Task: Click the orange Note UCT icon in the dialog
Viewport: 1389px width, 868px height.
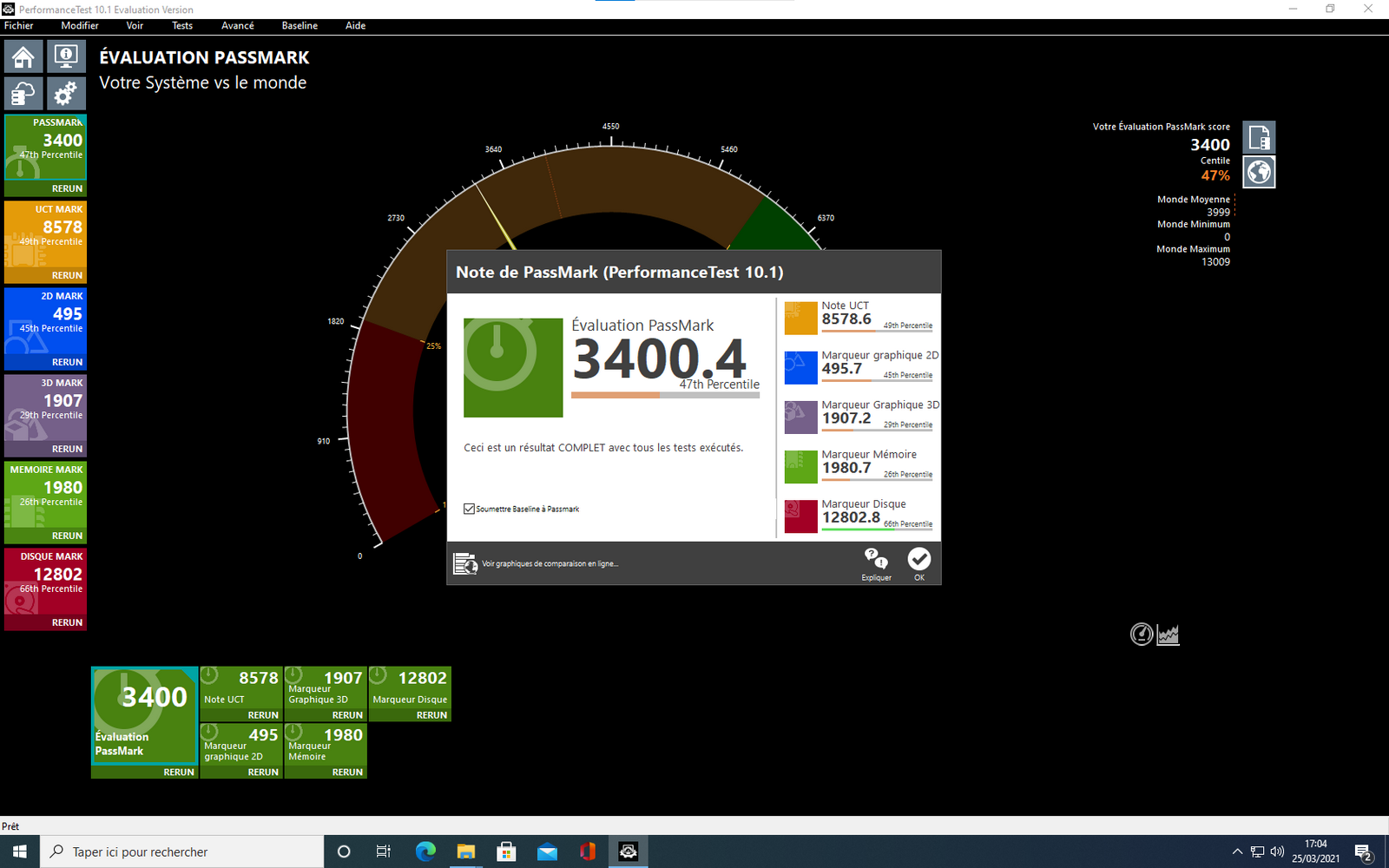Action: [x=801, y=319]
